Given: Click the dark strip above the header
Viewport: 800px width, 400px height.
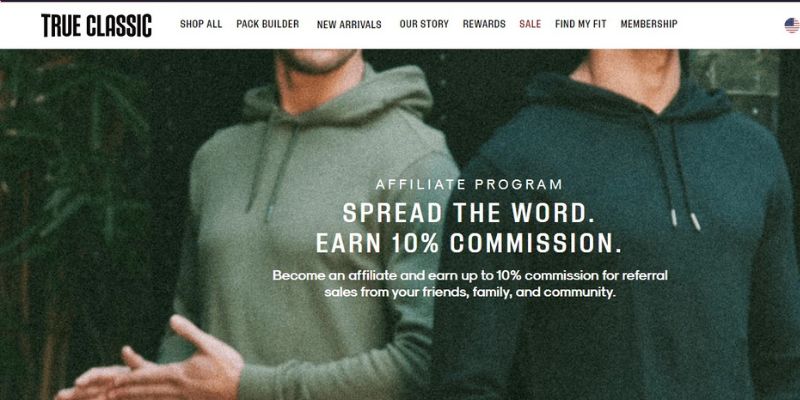Looking at the screenshot, I should pos(400,1).
